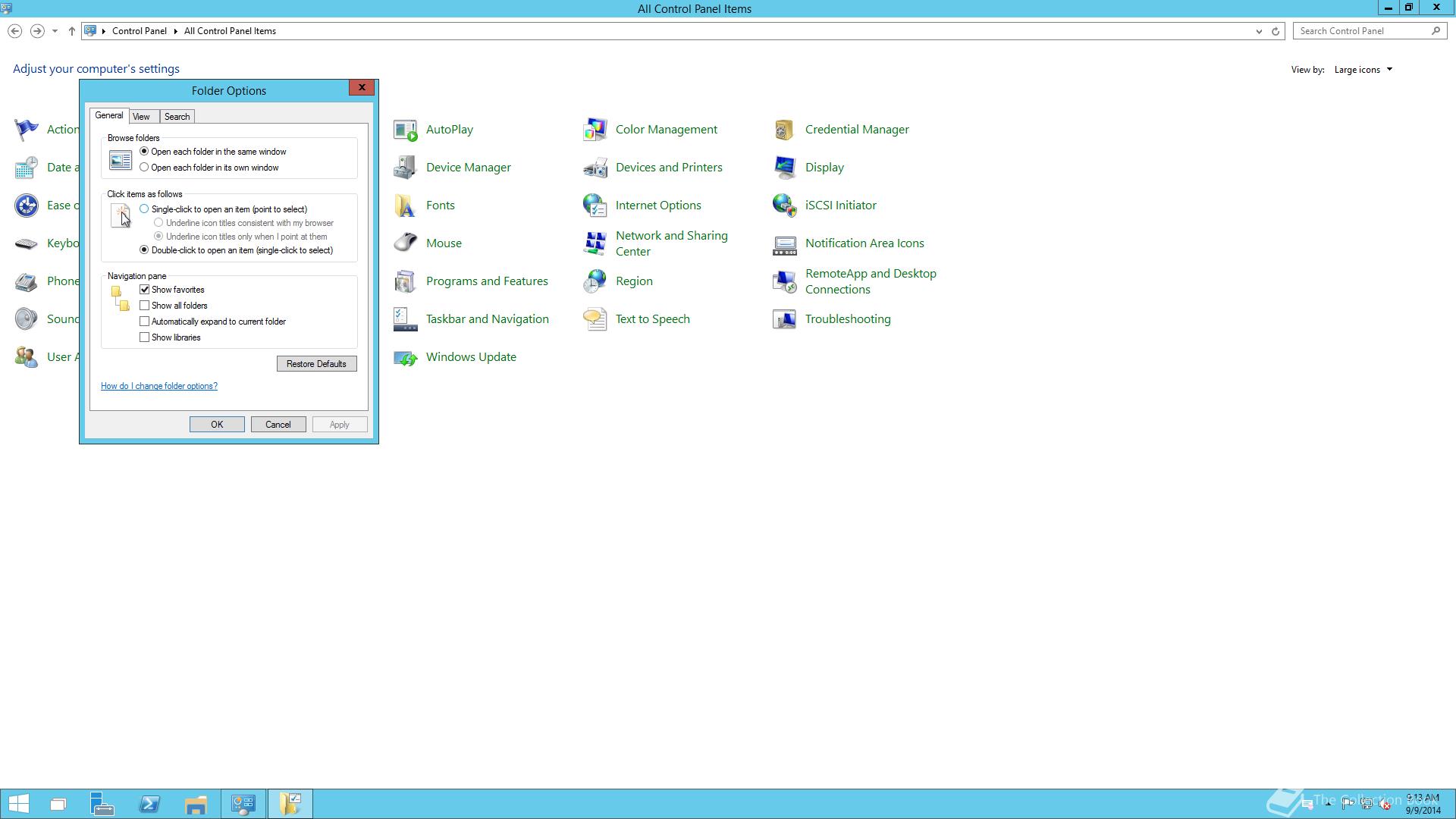Open the Sound speaker icon

[27, 319]
